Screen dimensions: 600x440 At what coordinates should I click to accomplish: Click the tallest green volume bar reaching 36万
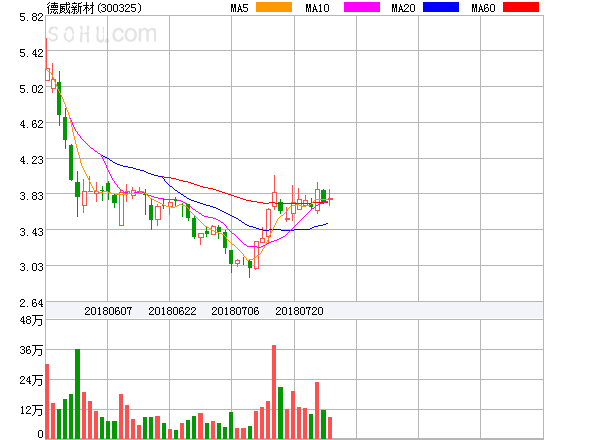coord(78,394)
